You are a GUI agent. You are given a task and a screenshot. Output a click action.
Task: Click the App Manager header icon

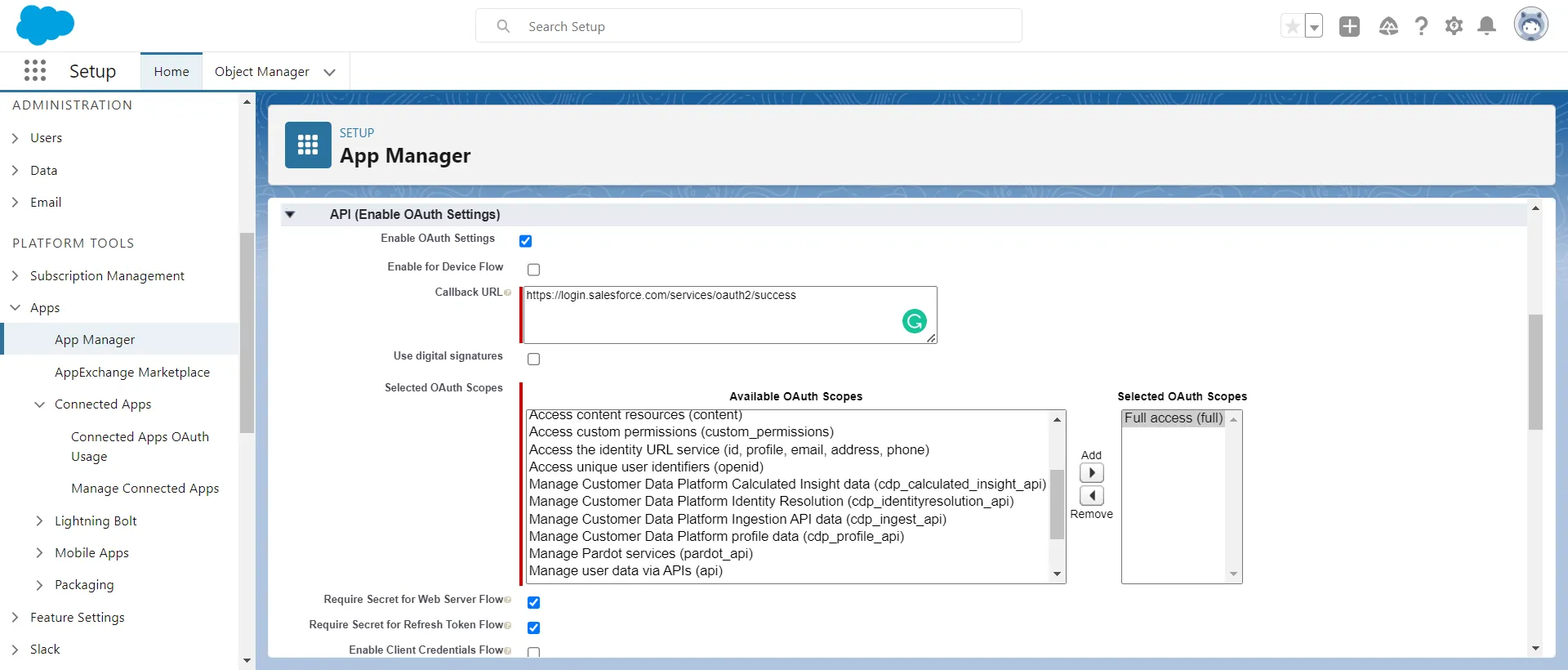pos(308,145)
